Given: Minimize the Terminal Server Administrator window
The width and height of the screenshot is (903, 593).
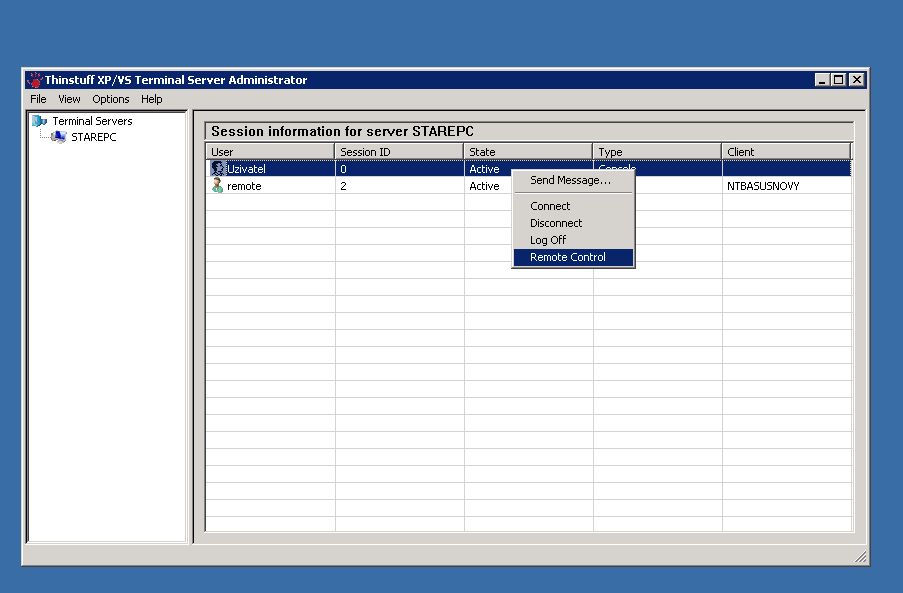Looking at the screenshot, I should click(x=822, y=80).
